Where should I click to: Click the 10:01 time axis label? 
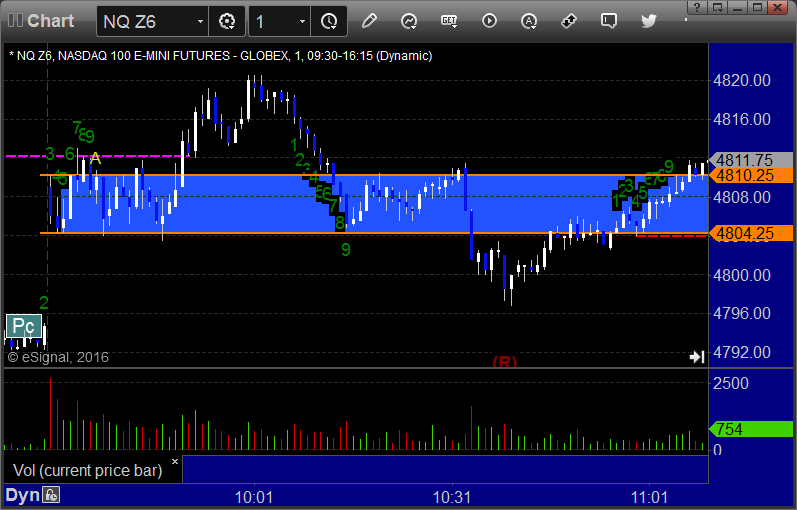click(x=254, y=497)
